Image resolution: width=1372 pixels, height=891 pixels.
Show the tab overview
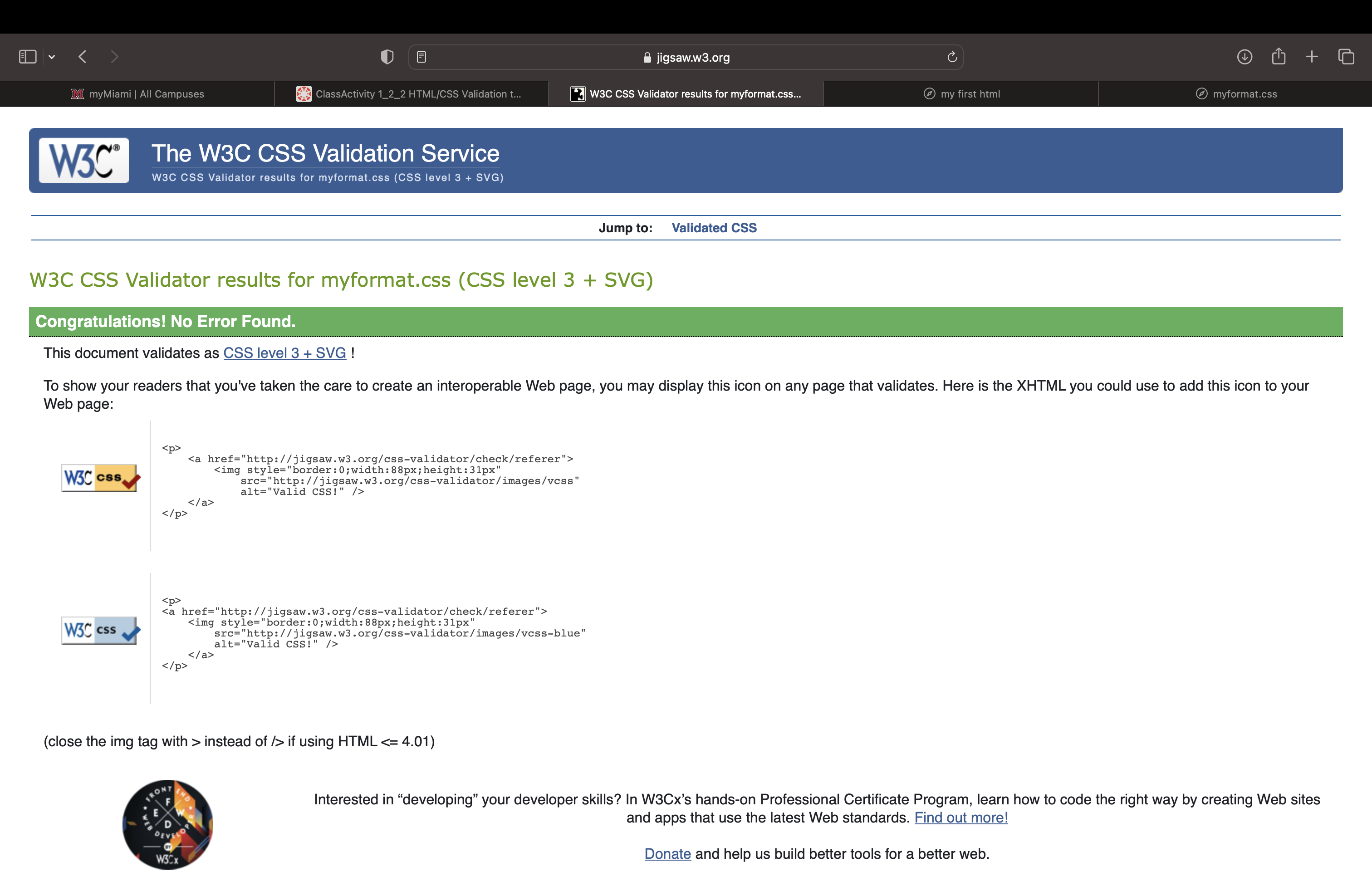(1346, 56)
